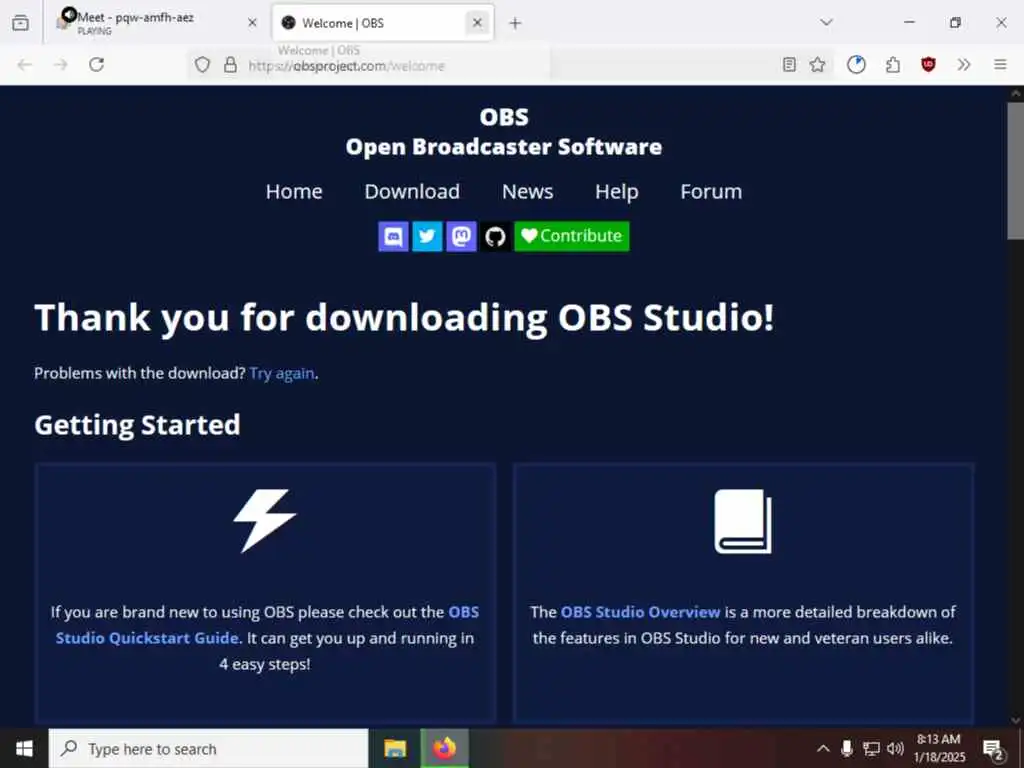Image resolution: width=1024 pixels, height=768 pixels.
Task: Go forward to next page
Action: 61,65
